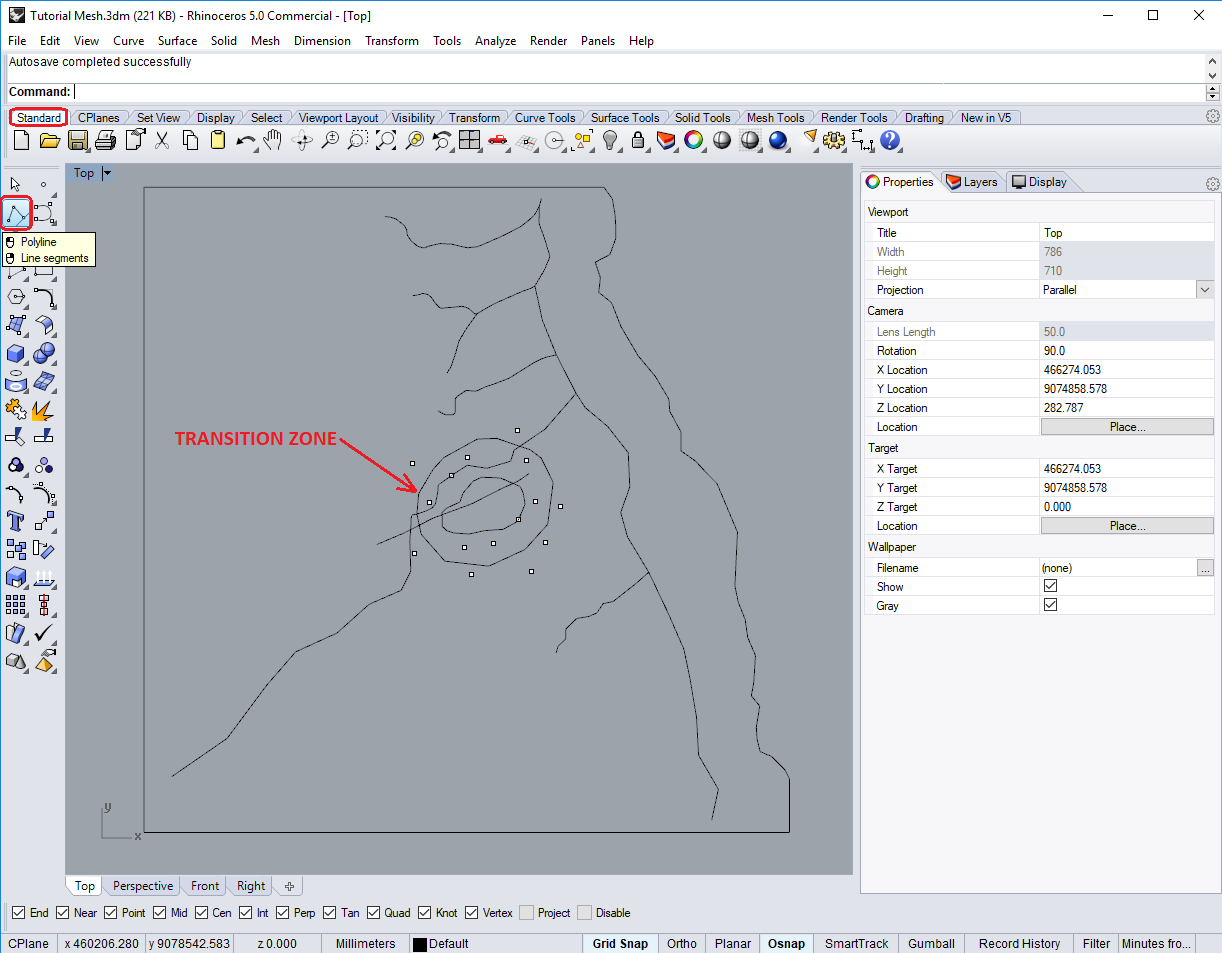This screenshot has height=953, width=1222.
Task: Click the Save floppy disk icon
Action: coord(77,141)
